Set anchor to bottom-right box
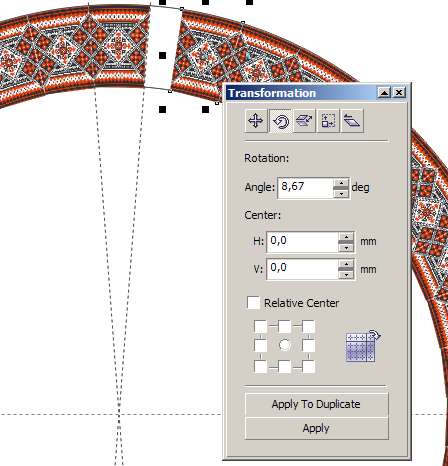The width and height of the screenshot is (448, 466). click(x=308, y=367)
